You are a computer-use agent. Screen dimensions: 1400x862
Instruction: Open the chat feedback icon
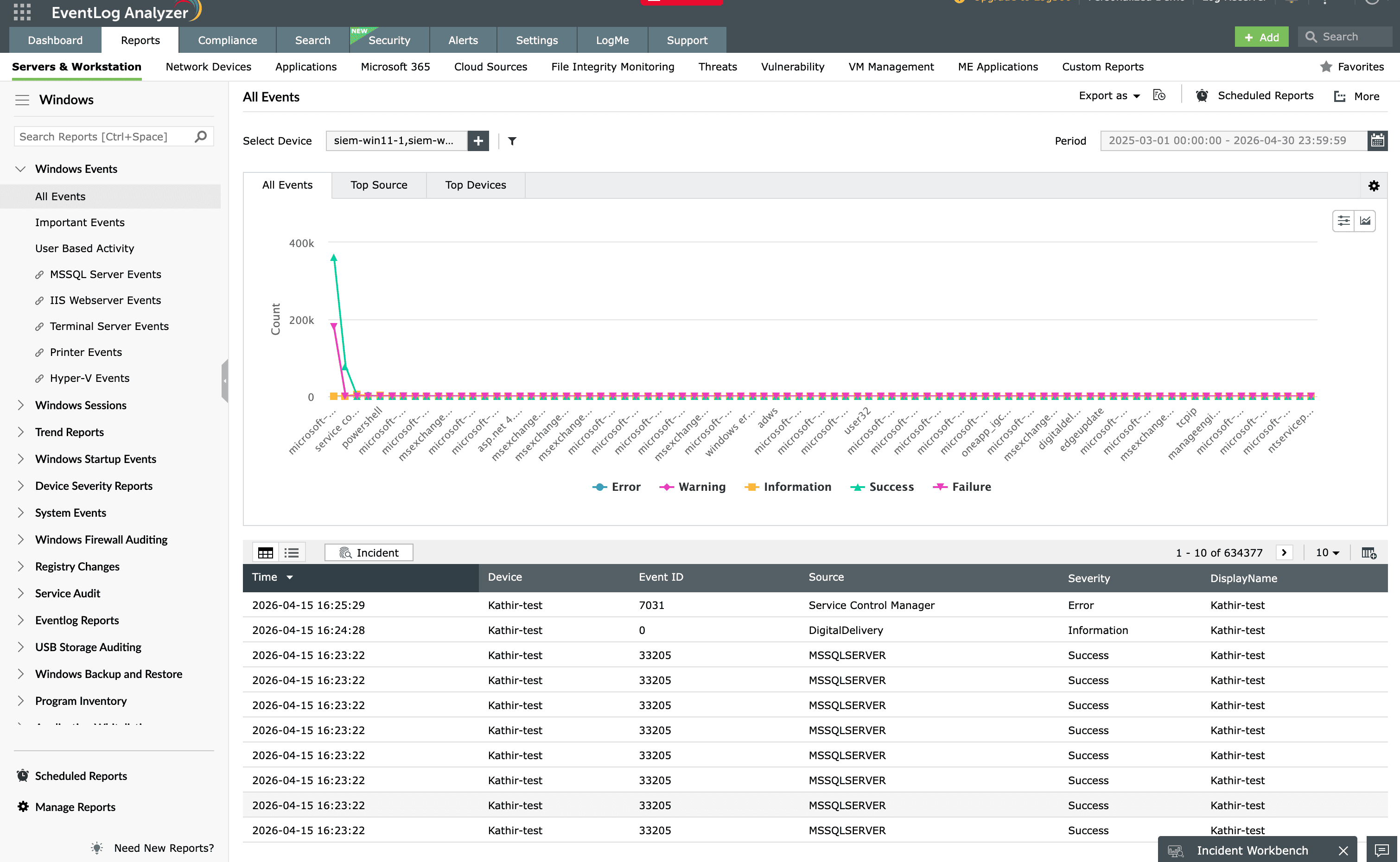1381,850
